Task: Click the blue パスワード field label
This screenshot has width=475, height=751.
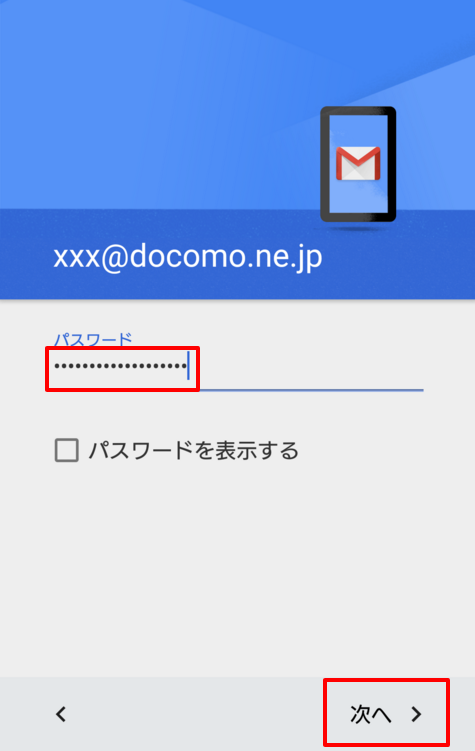Action: tap(93, 339)
